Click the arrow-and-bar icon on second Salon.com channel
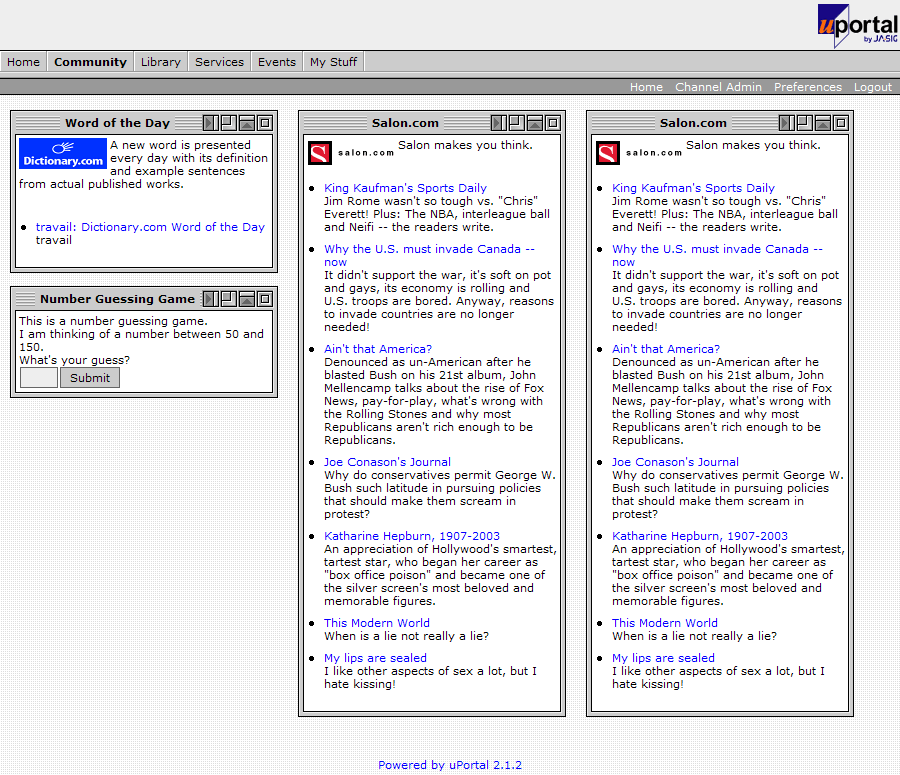 point(787,123)
